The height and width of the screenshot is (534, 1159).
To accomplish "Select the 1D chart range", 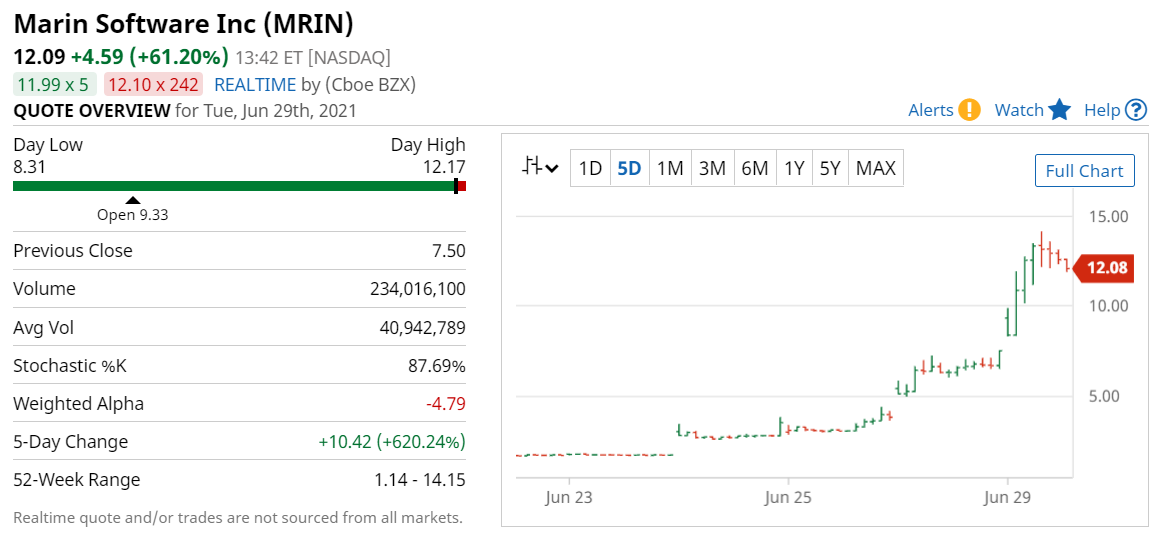I will coord(590,169).
